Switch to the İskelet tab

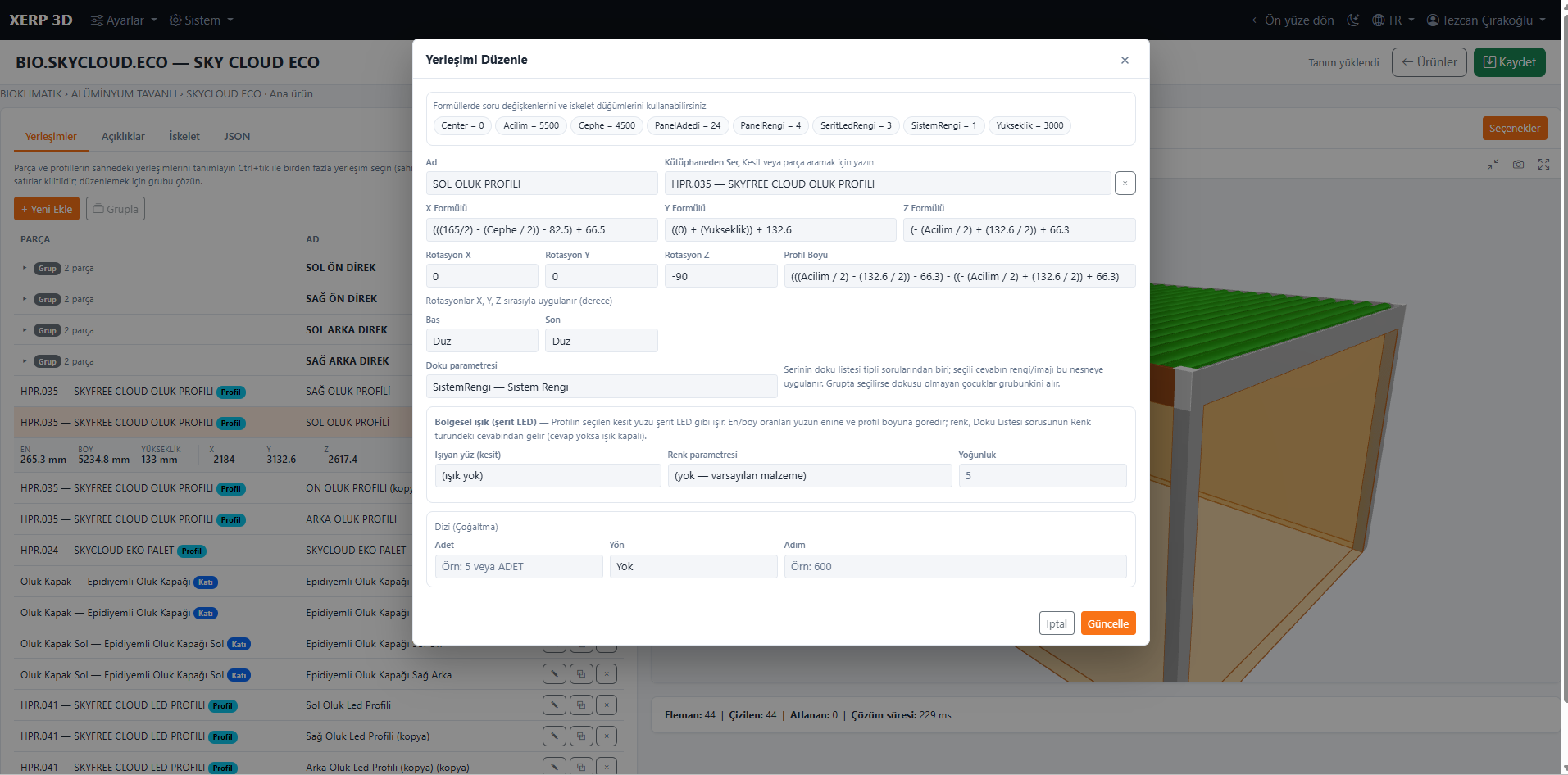click(184, 136)
